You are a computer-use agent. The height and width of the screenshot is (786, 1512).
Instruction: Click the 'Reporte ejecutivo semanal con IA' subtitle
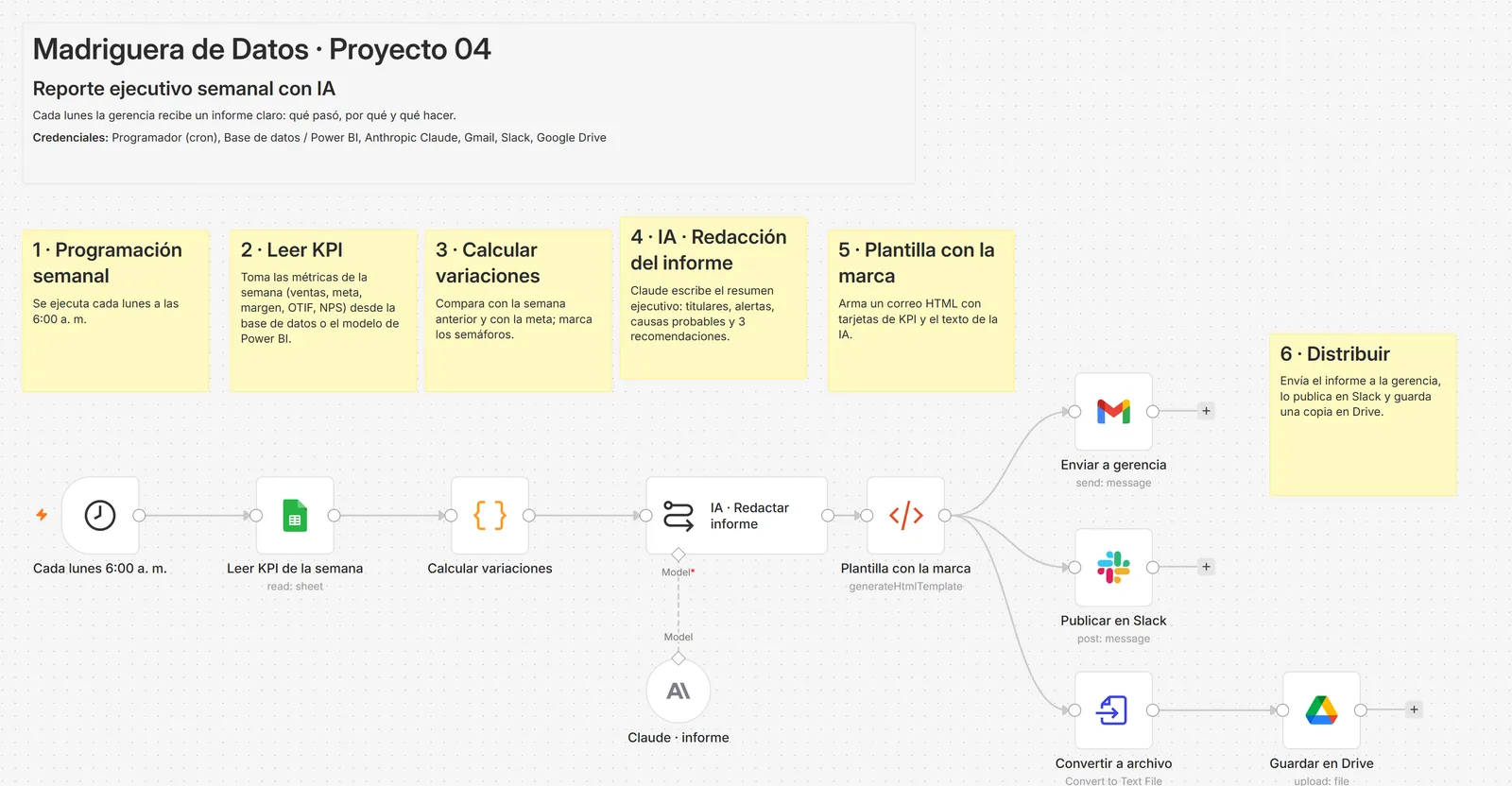(184, 89)
